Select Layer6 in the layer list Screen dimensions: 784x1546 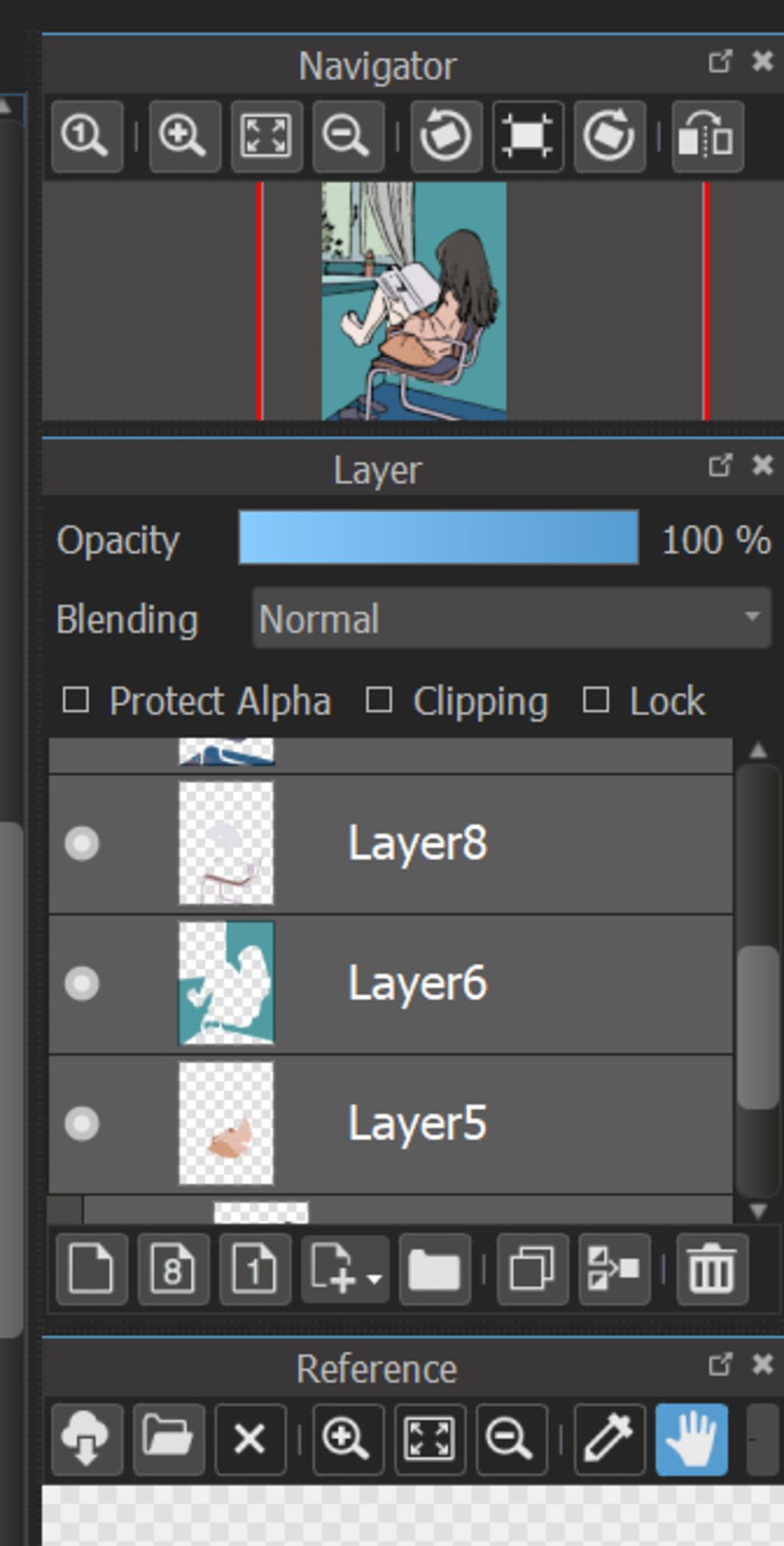pos(417,984)
